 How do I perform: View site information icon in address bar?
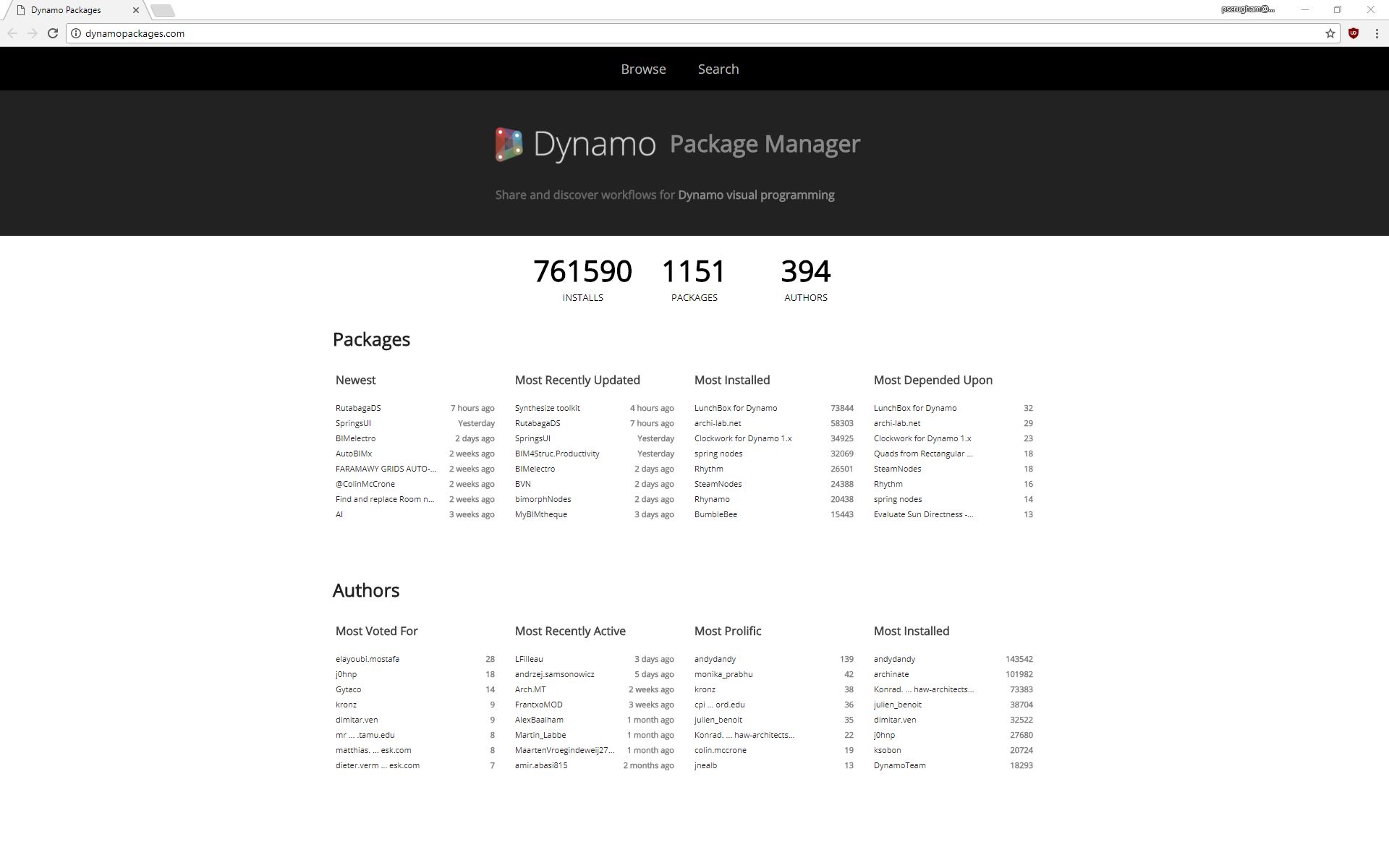click(x=76, y=33)
